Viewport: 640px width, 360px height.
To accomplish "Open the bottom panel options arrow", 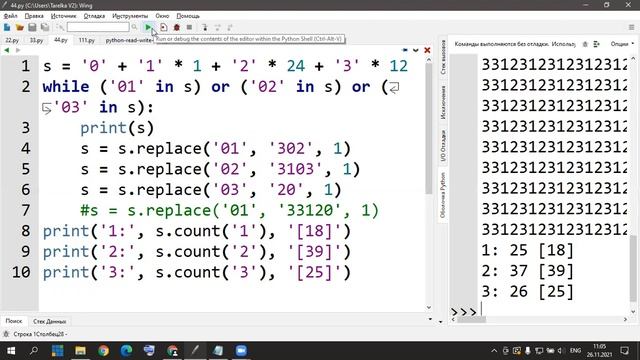I will click(430, 319).
